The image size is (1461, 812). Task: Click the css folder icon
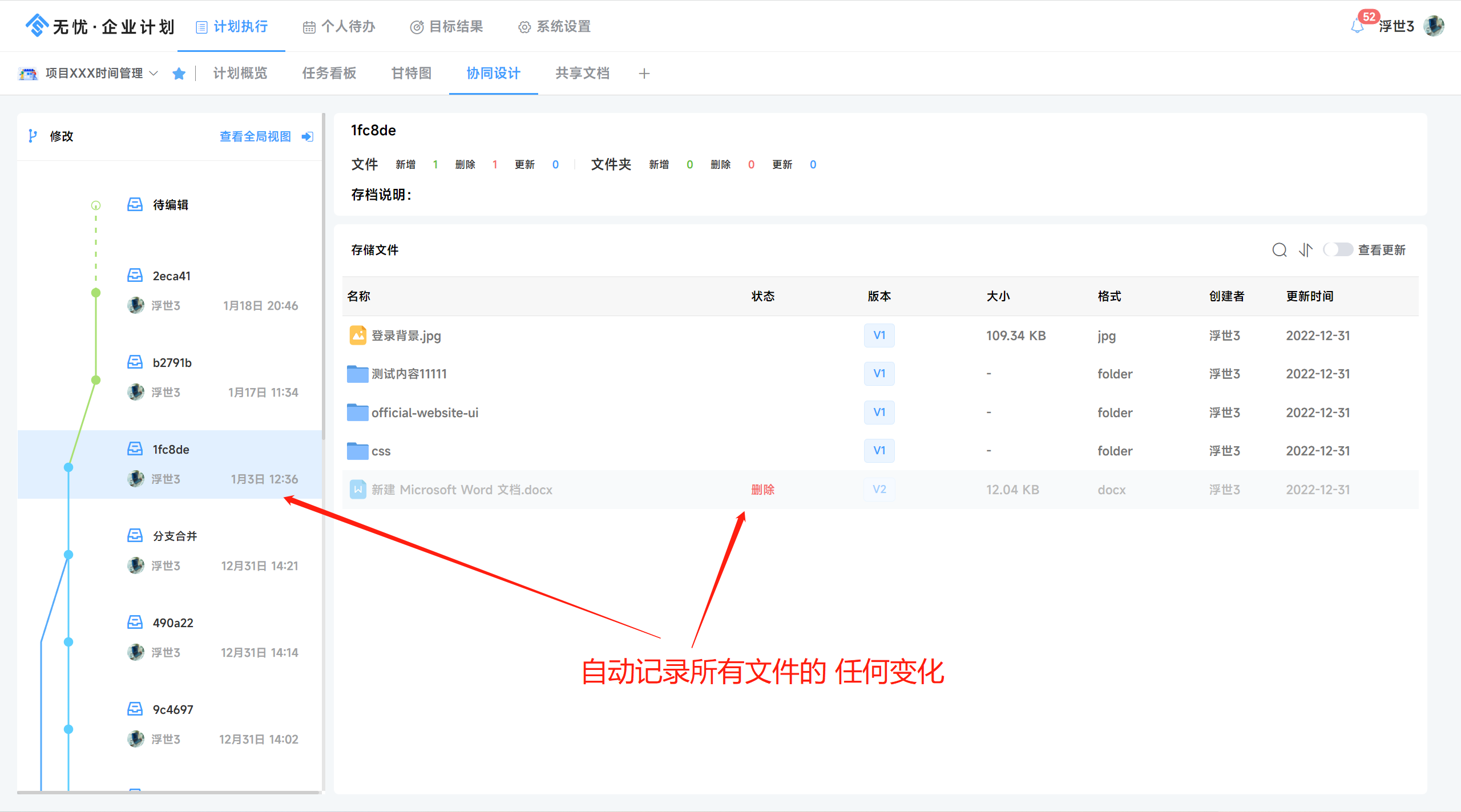(x=358, y=451)
